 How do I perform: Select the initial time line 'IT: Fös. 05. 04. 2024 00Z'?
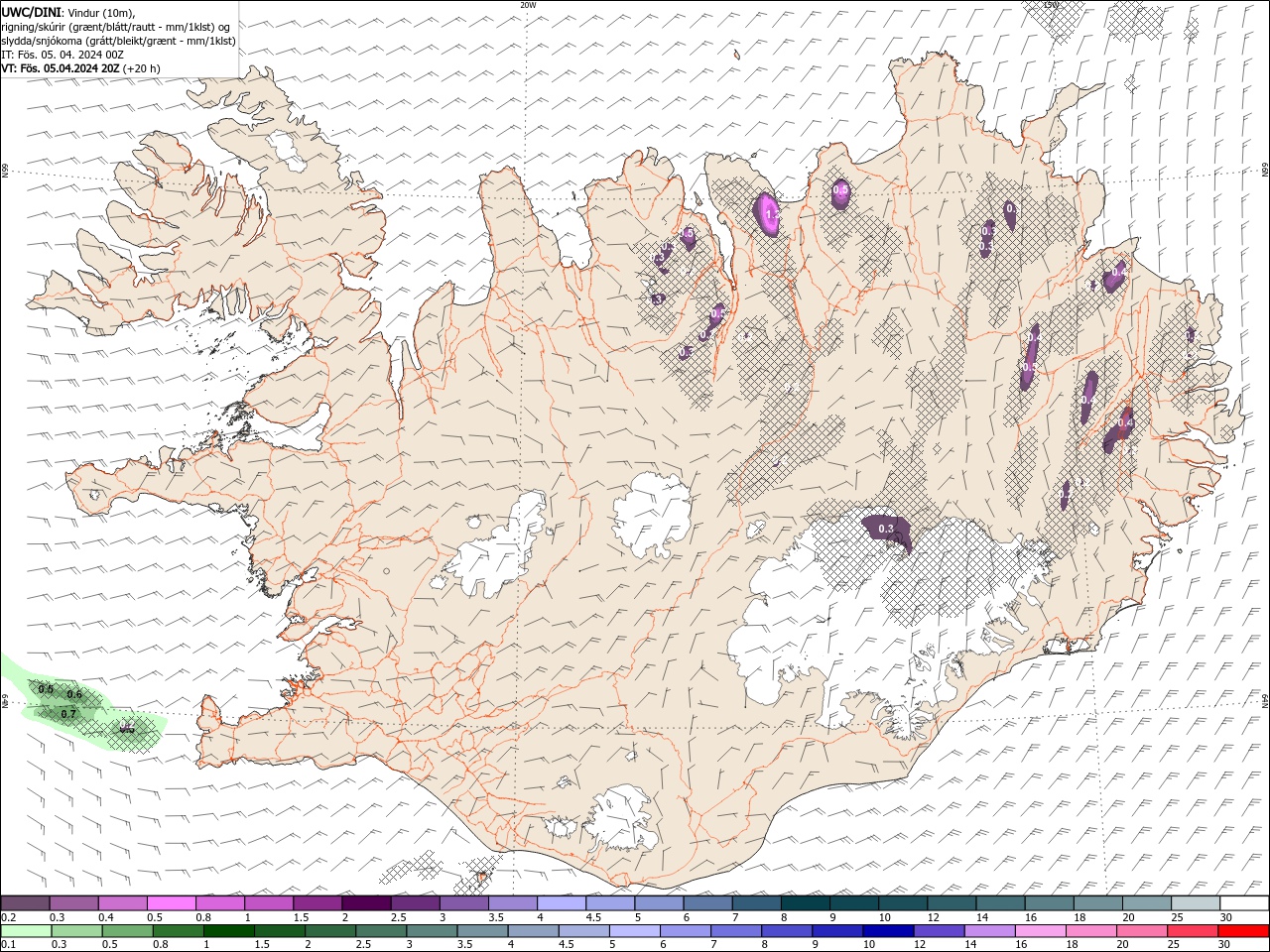click(x=62, y=55)
